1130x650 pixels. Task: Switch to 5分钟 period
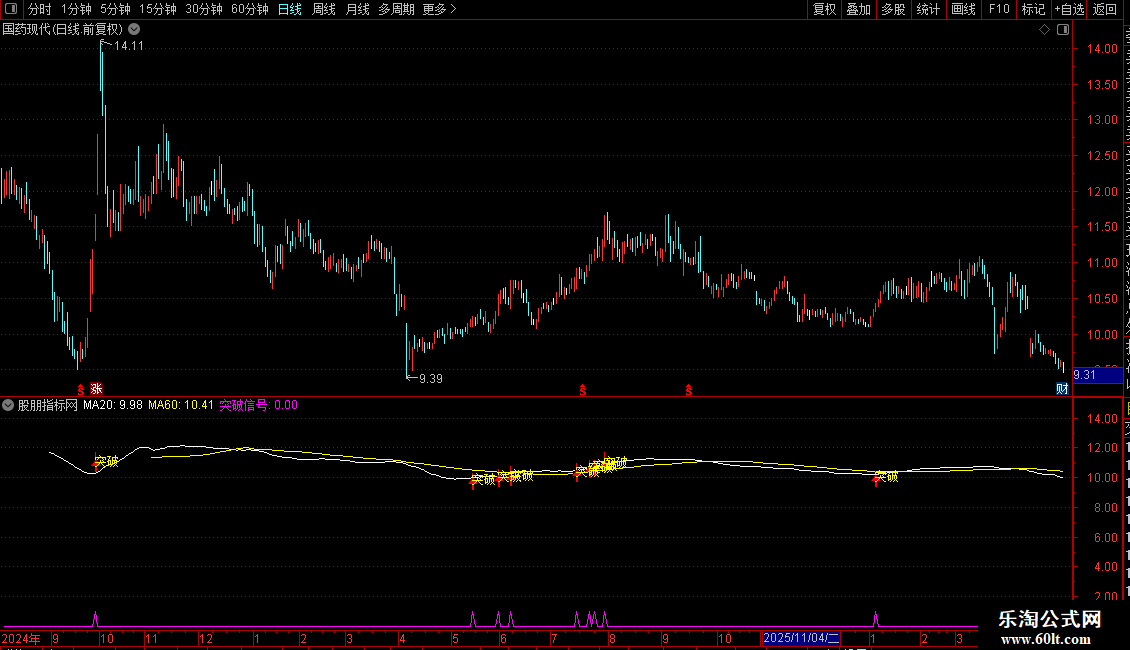pos(115,9)
